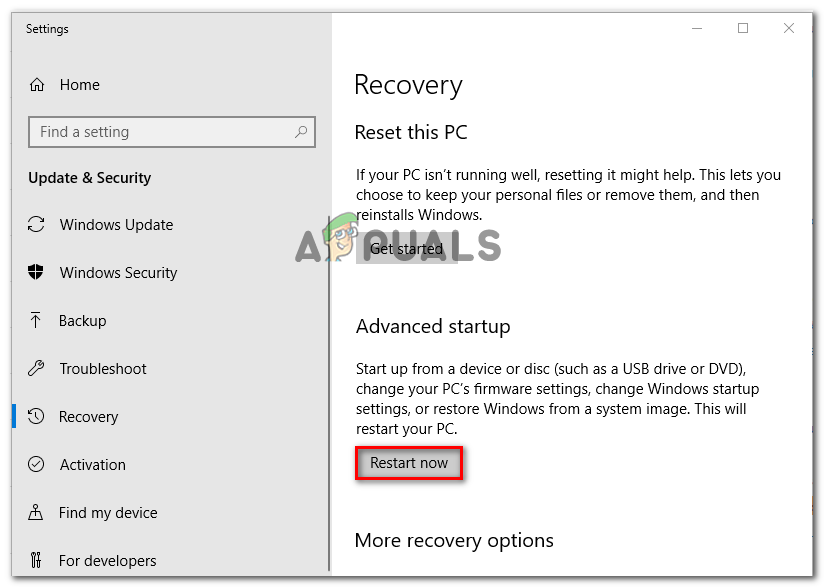This screenshot has height=587, width=824.
Task: Click Get started under Reset this PC
Action: pos(406,248)
